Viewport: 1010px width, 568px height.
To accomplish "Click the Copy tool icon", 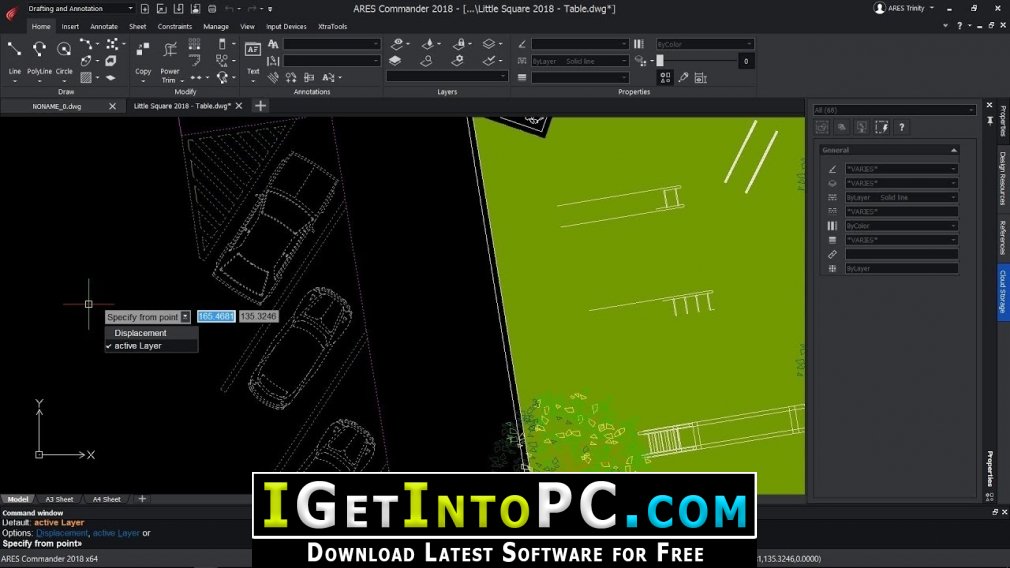I will pyautogui.click(x=143, y=49).
